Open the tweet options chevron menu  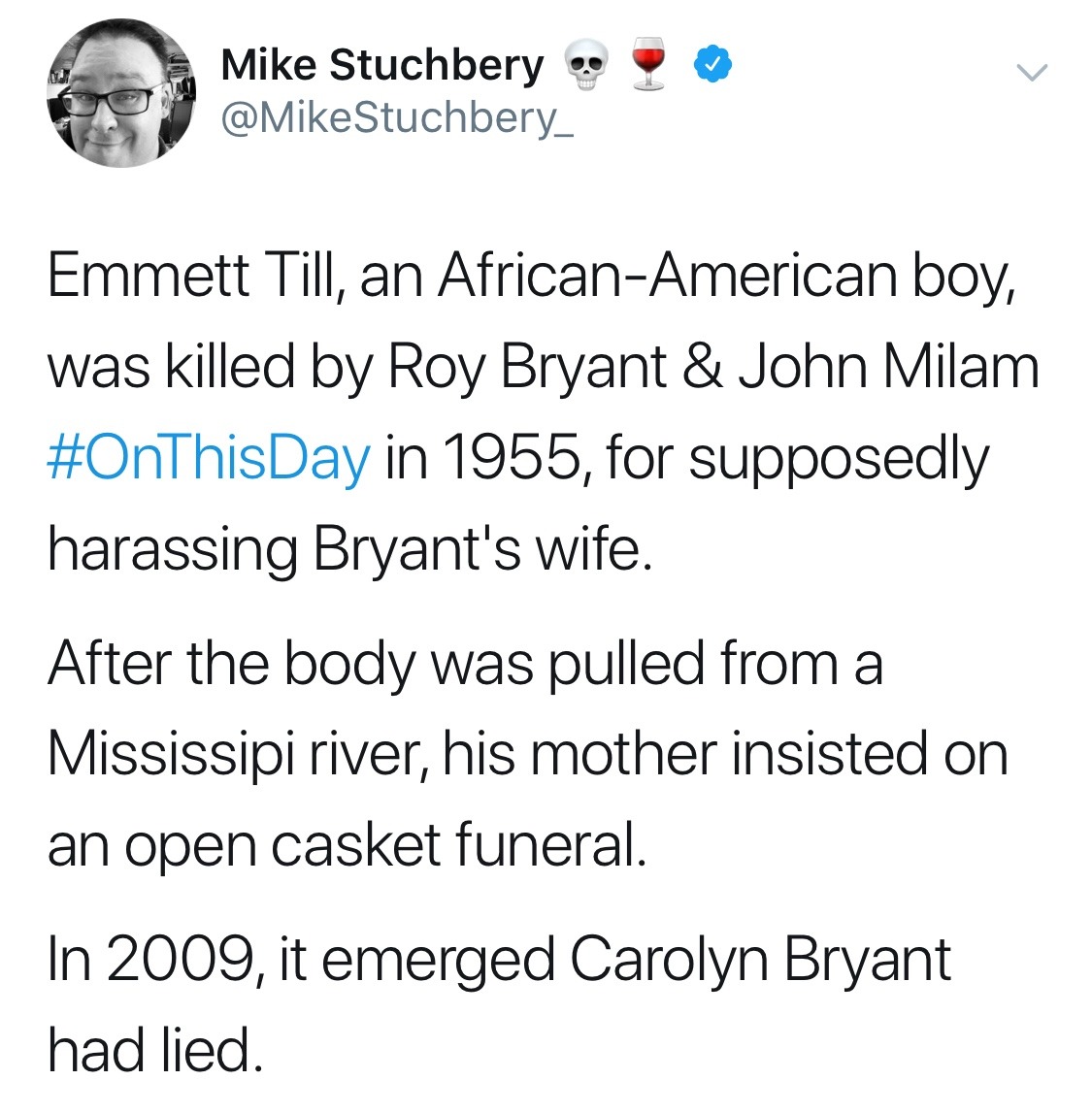pyautogui.click(x=1031, y=72)
